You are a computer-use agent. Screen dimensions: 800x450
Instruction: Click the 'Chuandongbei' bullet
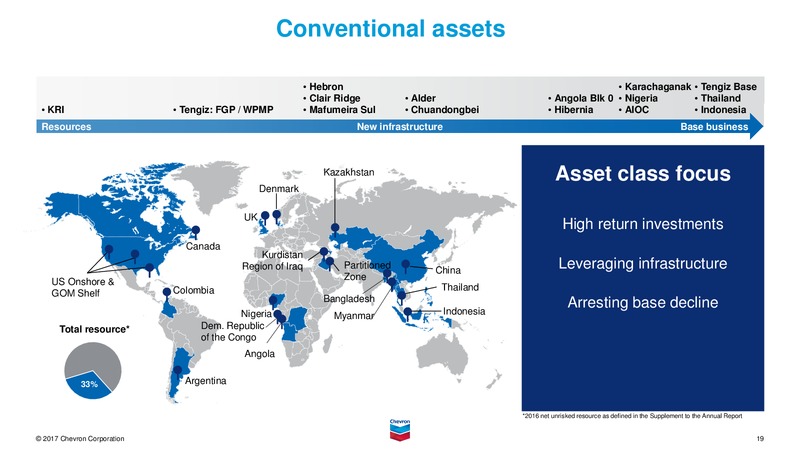[x=442, y=110]
